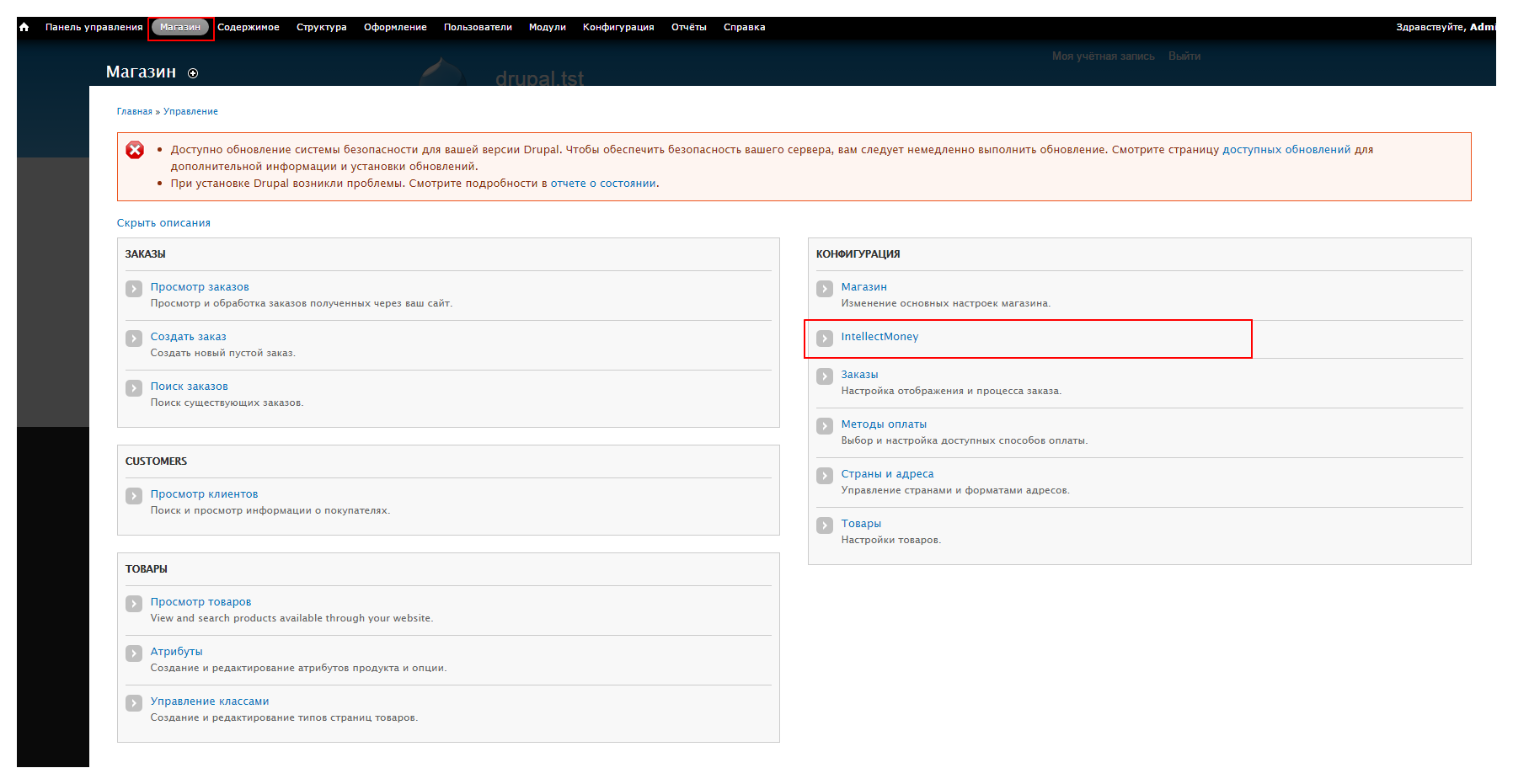The width and height of the screenshot is (1513, 784).
Task: Open the Просмотр клиентов link
Action: 205,494
